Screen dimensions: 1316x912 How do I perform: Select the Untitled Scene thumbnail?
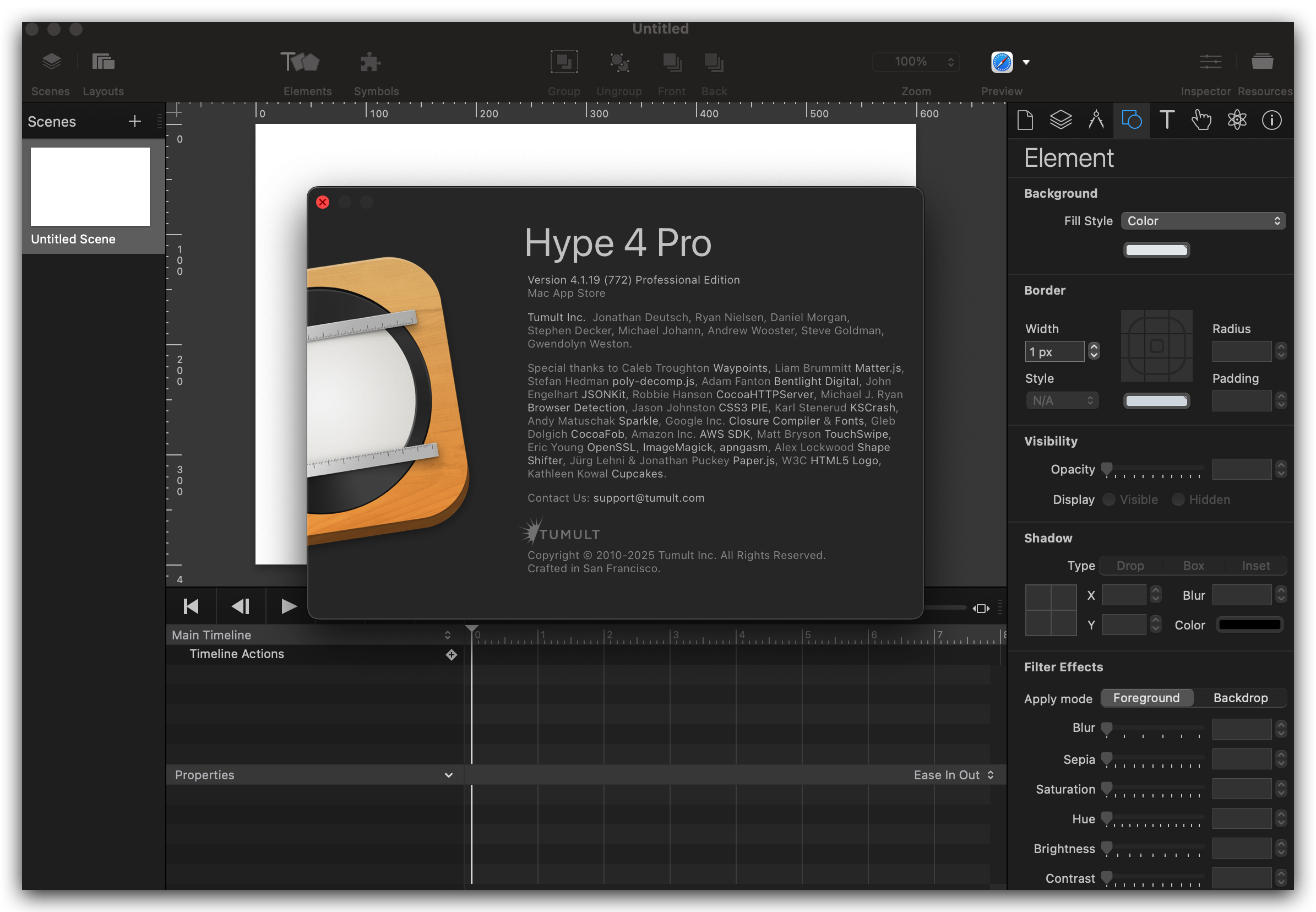point(90,187)
